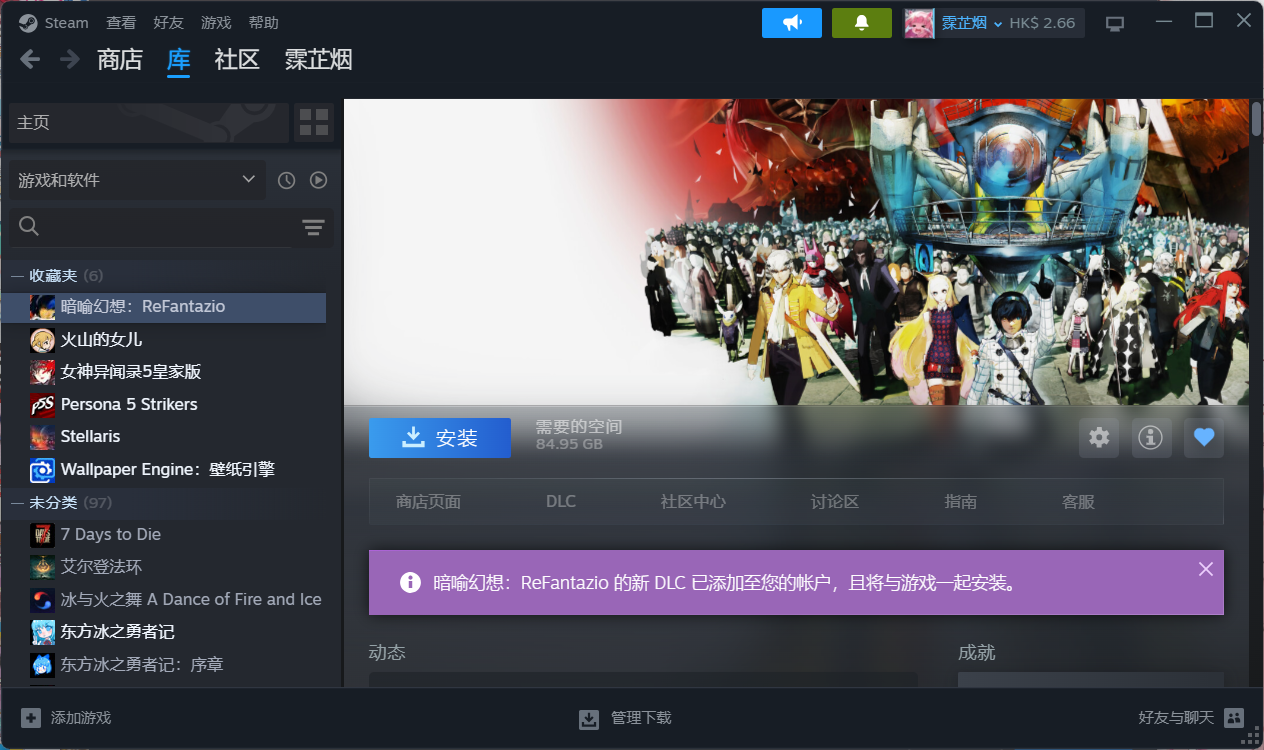Open friends and chat icon

click(1234, 717)
